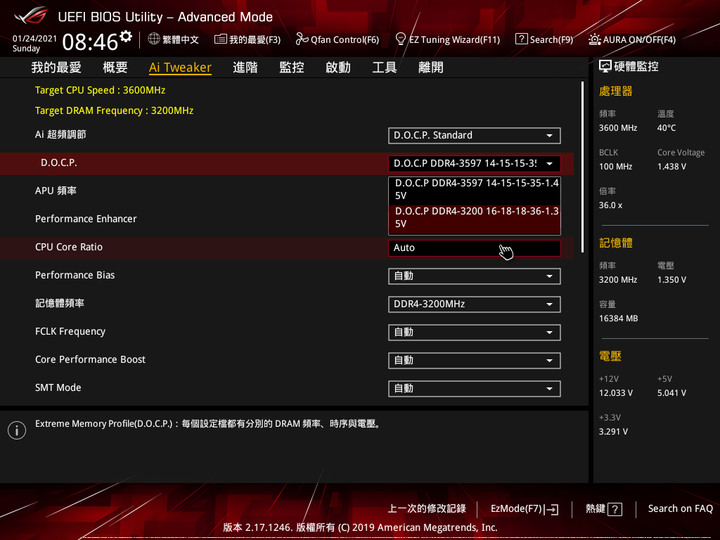Viewport: 720px width, 540px height.
Task: Click the Core Voltage 1.438 V value
Action: click(671, 167)
